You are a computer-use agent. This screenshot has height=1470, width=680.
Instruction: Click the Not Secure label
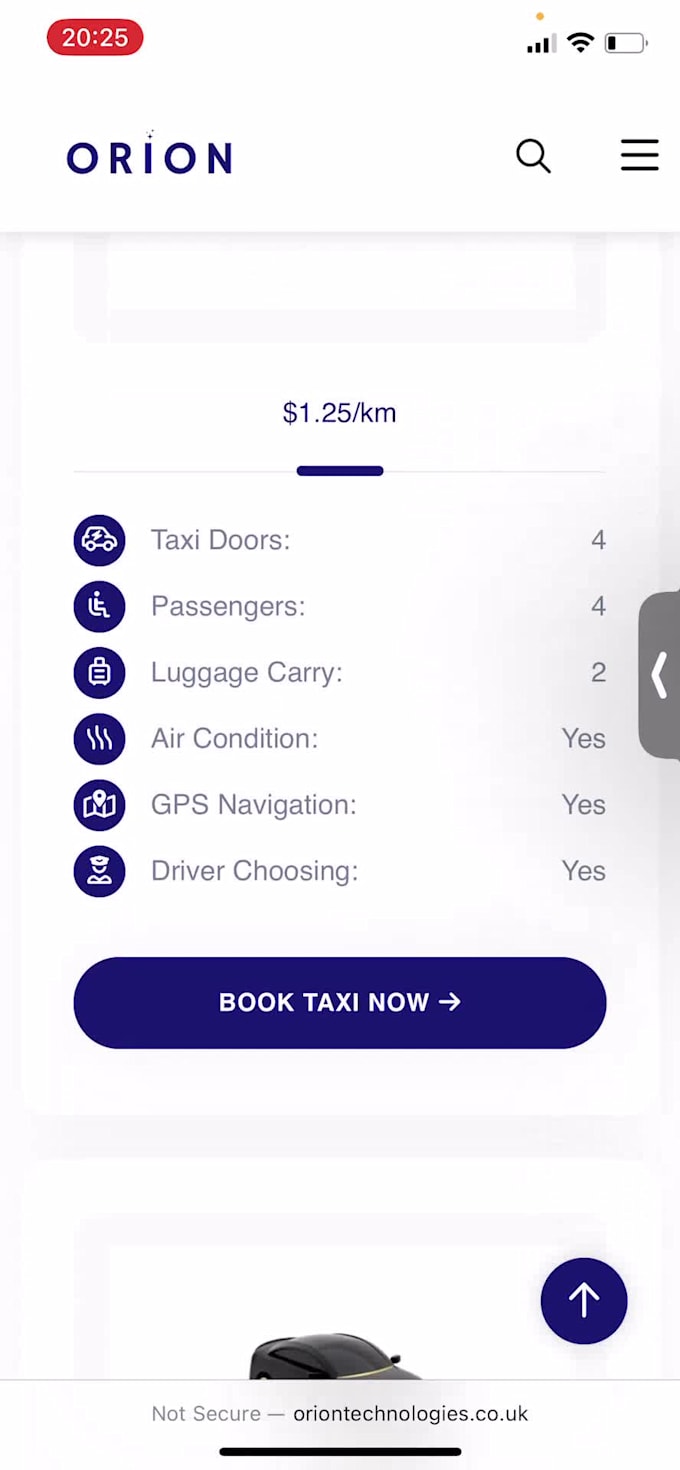[x=205, y=1413]
